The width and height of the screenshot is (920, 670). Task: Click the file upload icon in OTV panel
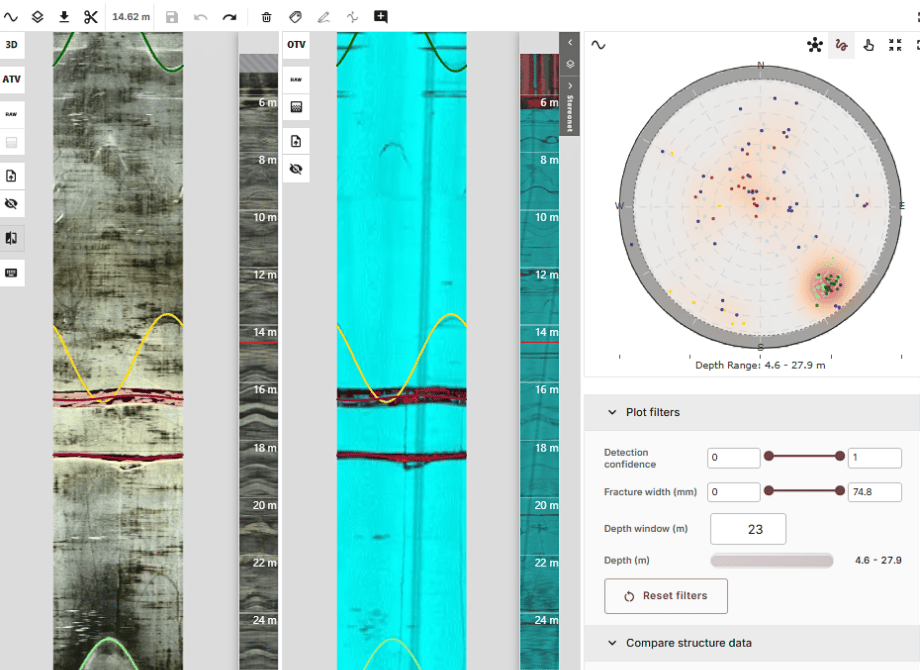click(x=296, y=141)
